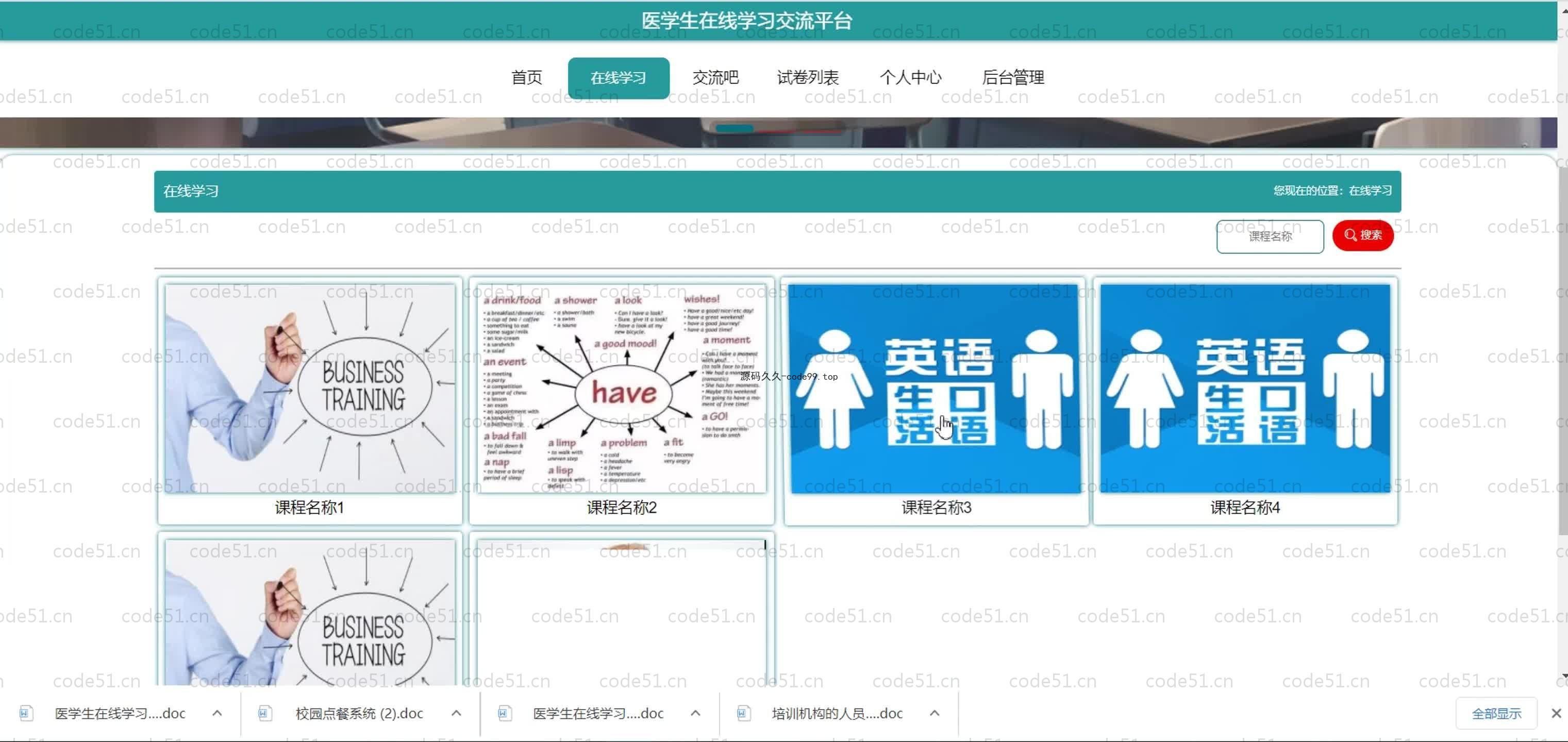Open the 课程名称4 英语生活口语 thumbnail

pyautogui.click(x=1245, y=389)
